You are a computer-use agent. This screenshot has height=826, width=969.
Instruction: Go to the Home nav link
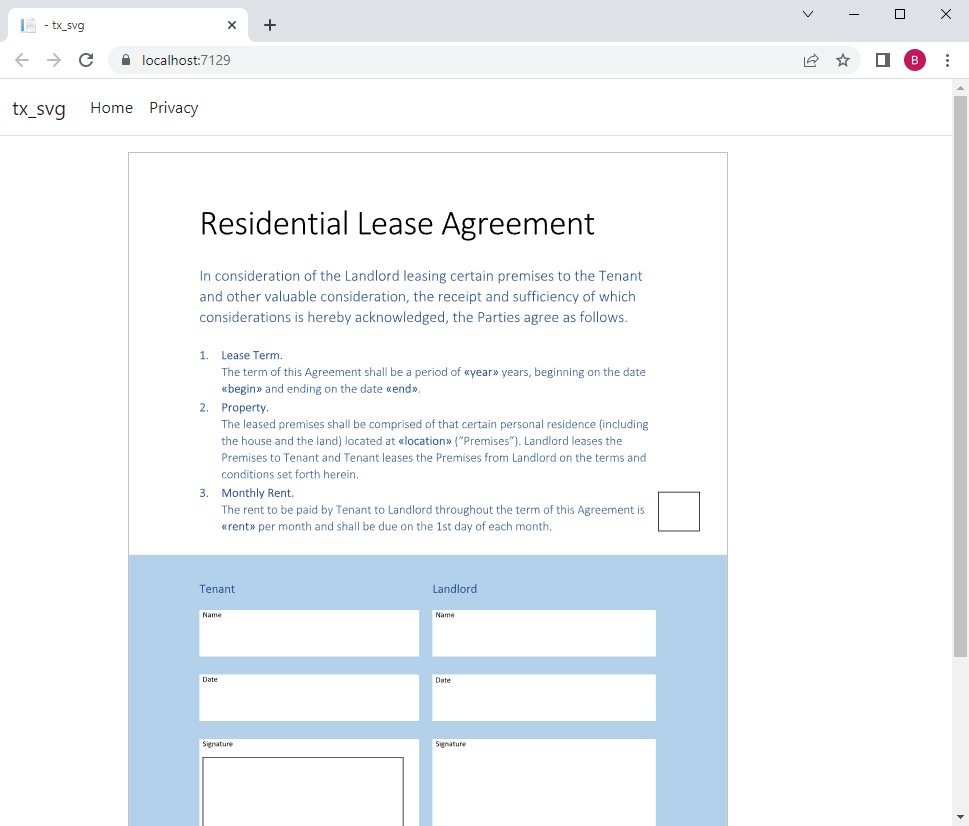tap(111, 107)
